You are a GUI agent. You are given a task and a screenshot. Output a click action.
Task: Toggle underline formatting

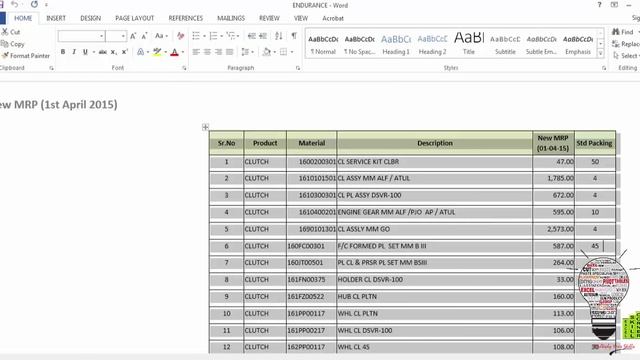(x=85, y=52)
